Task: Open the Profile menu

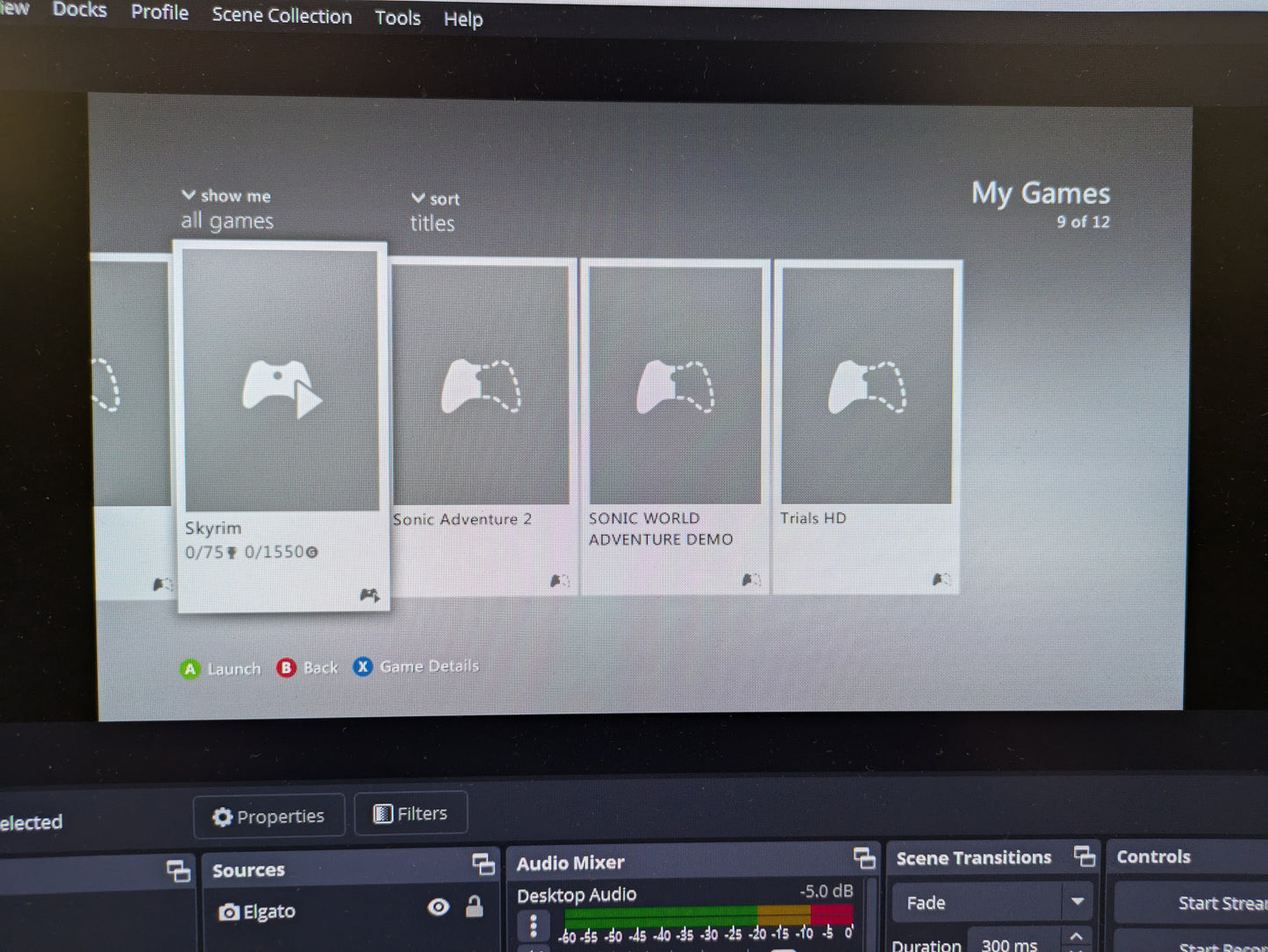Action: pos(160,12)
